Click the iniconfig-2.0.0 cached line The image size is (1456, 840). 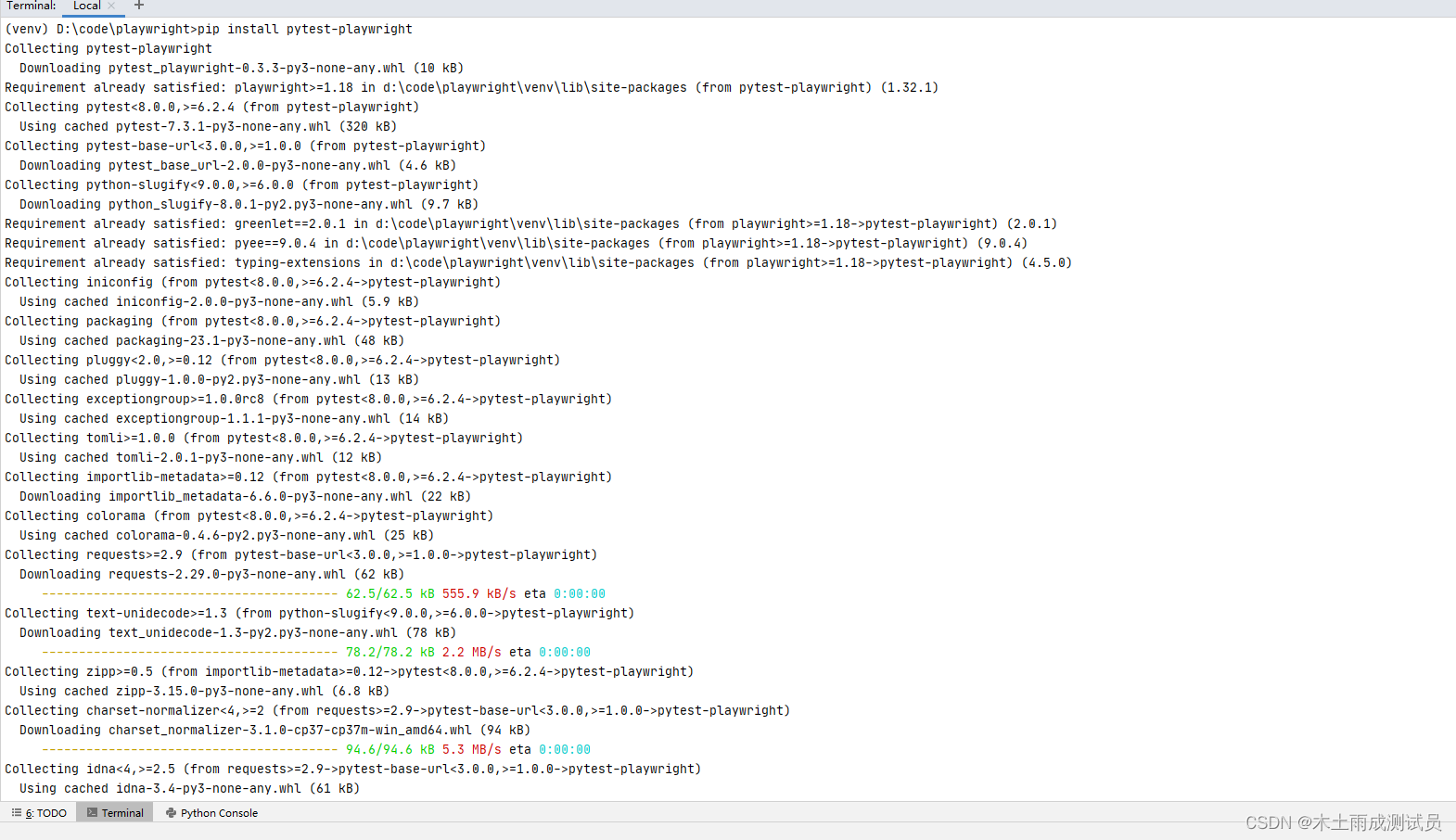219,301
